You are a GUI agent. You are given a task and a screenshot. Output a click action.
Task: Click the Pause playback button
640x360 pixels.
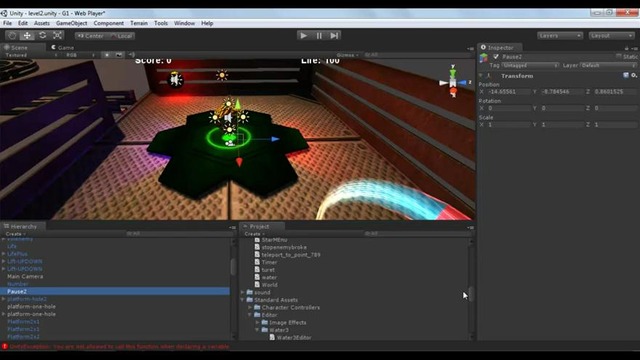pyautogui.click(x=319, y=36)
